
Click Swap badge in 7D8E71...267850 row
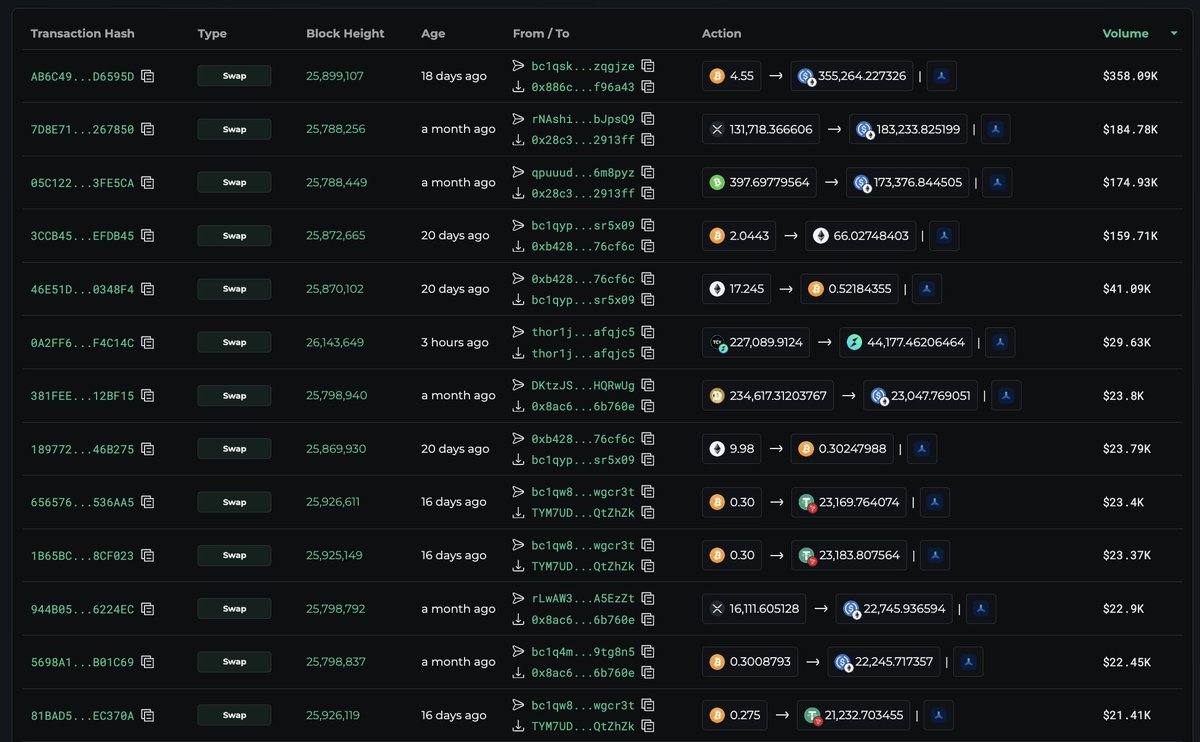click(x=234, y=129)
